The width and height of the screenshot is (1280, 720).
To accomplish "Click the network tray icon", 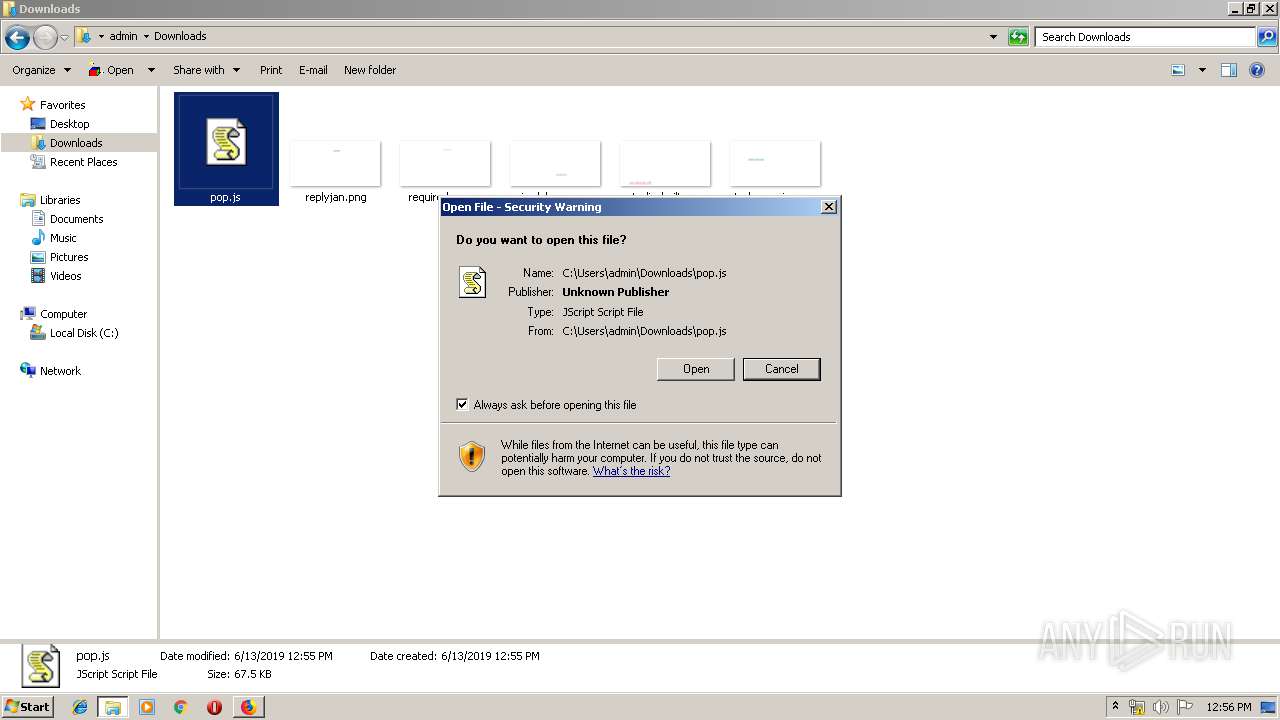I will (1137, 707).
